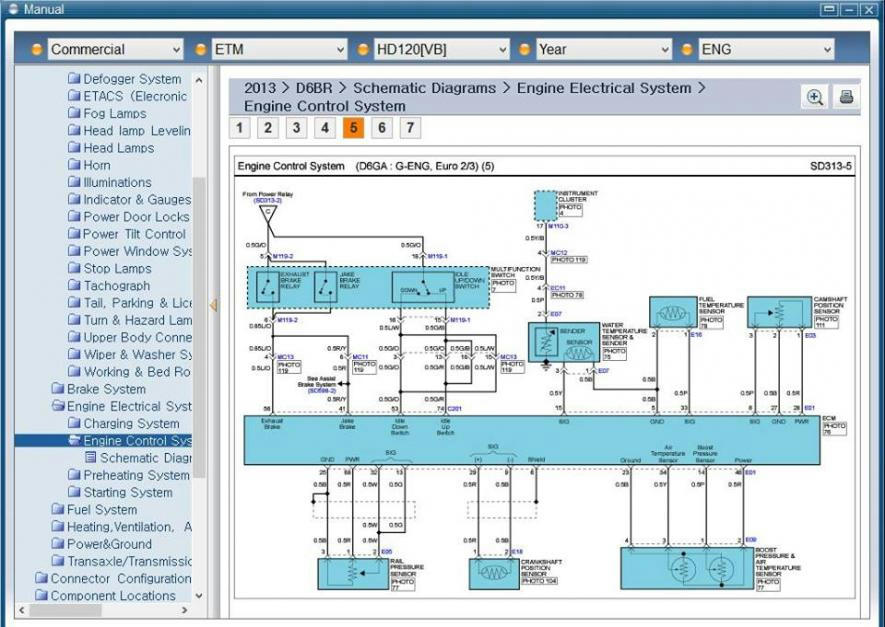Click the Schematic Diagrams document icon in tree
The width and height of the screenshot is (885, 627).
pos(90,458)
